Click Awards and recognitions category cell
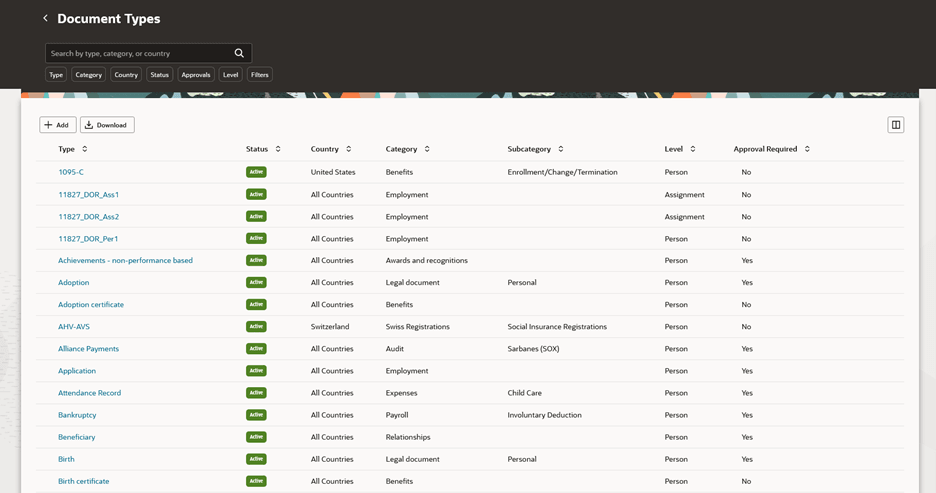The image size is (936, 493). (x=427, y=260)
